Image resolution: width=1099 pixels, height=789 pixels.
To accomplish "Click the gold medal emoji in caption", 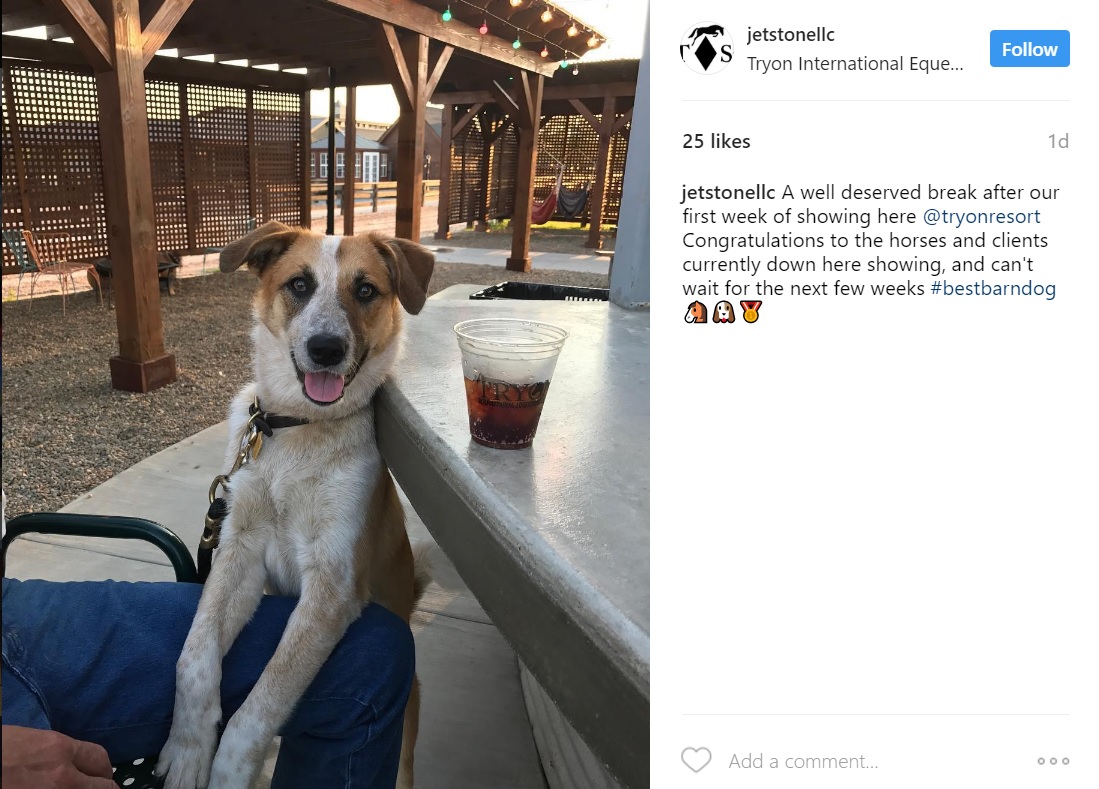I will point(751,313).
